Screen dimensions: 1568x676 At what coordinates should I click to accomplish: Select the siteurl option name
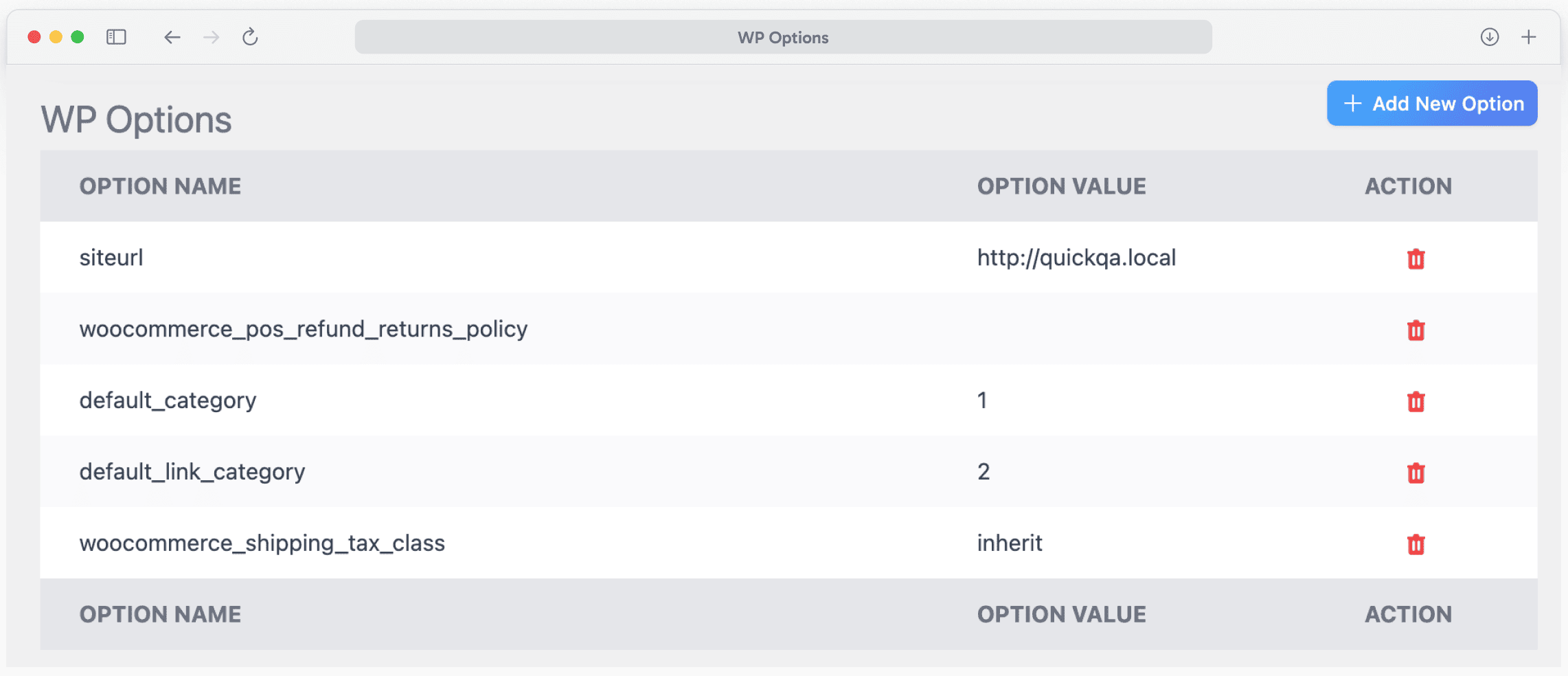point(111,258)
